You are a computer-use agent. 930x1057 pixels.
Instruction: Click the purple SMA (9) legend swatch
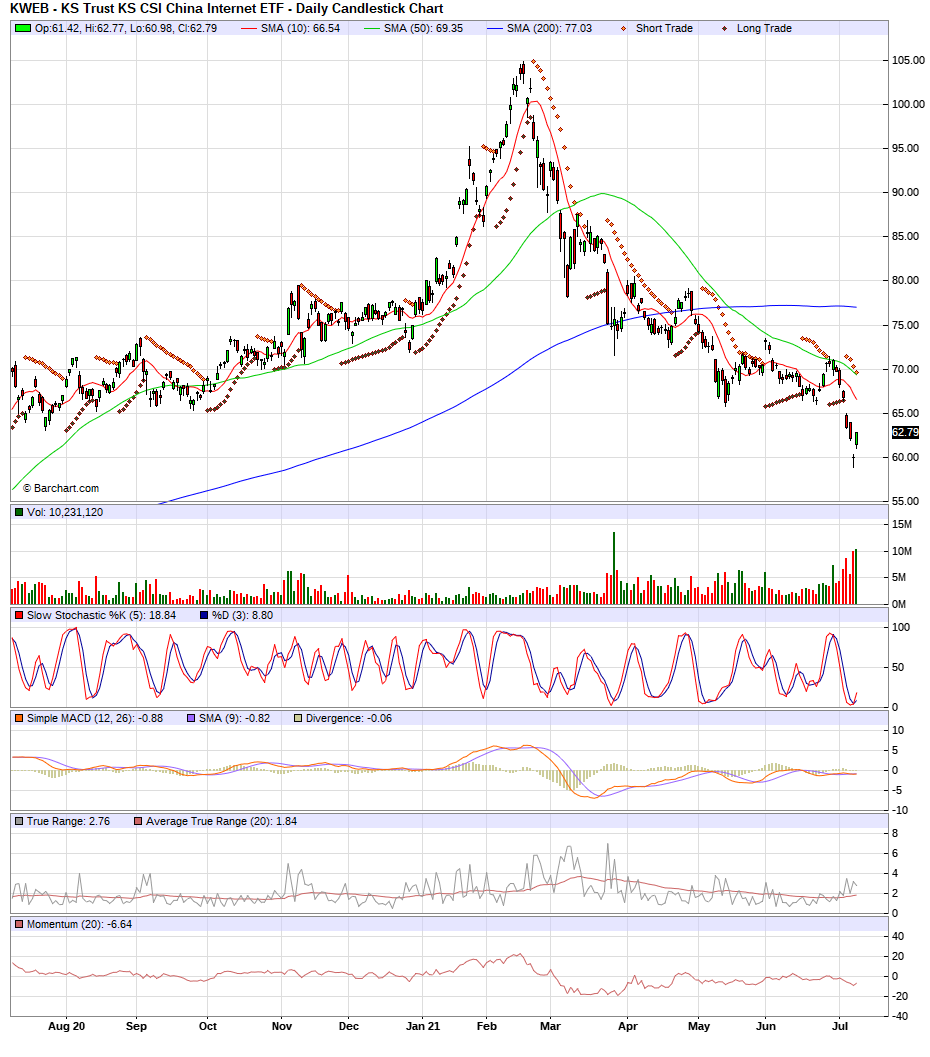pyautogui.click(x=191, y=719)
